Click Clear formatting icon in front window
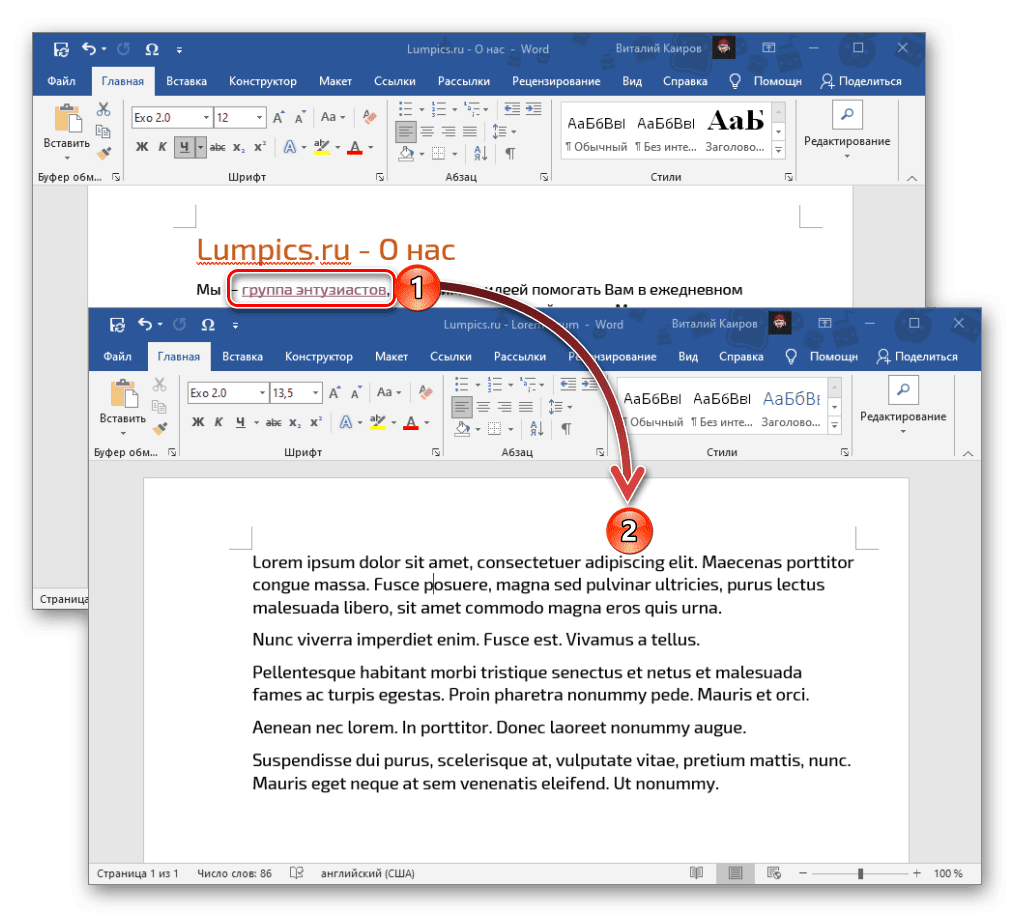The height and width of the screenshot is (917, 1014). tap(426, 392)
